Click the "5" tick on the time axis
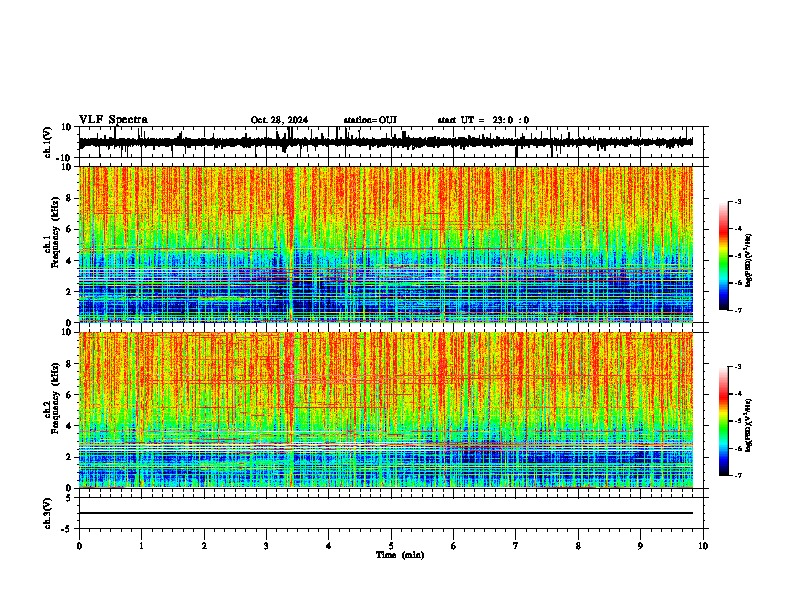The height and width of the screenshot is (612, 792). pyautogui.click(x=391, y=546)
